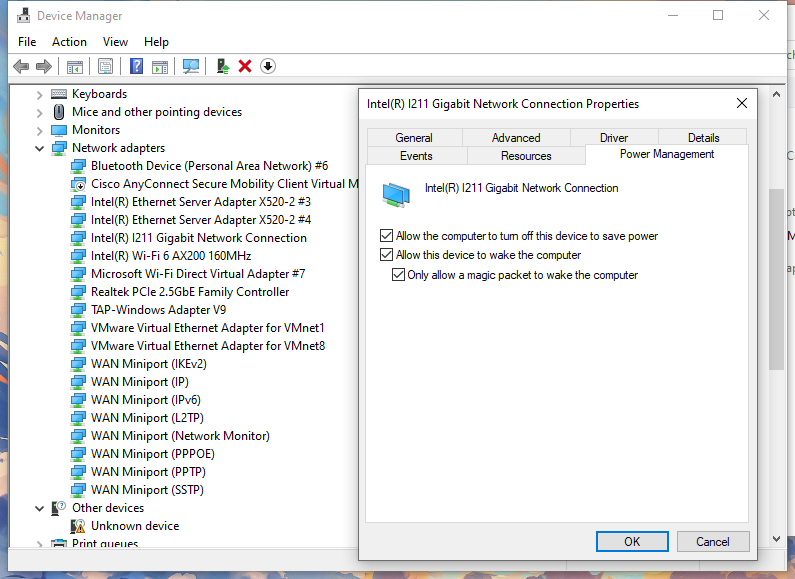Expand the Monitors category
795x579 pixels.
[39, 130]
